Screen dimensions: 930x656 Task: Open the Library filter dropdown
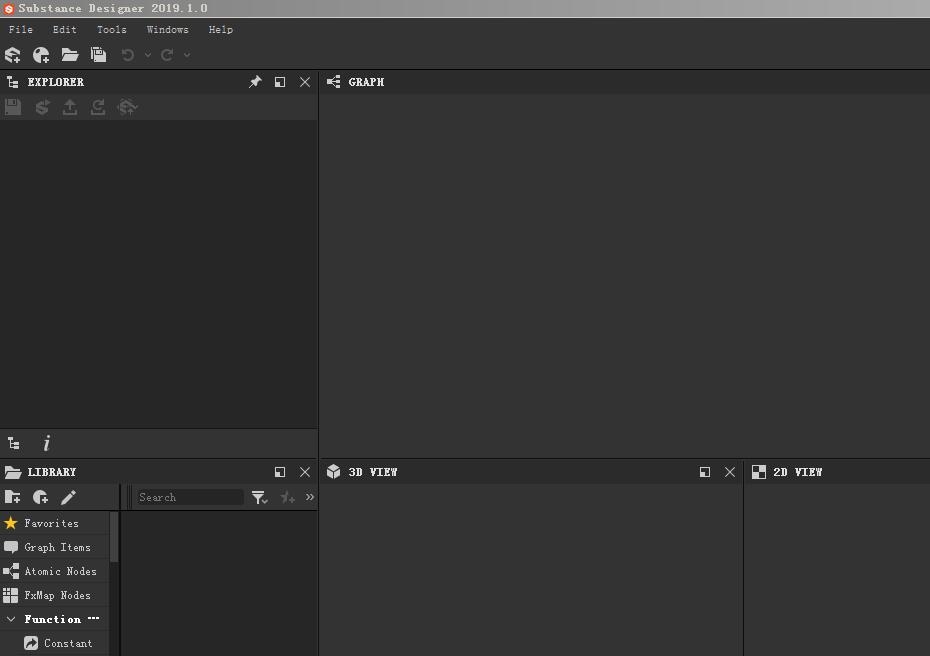tap(259, 497)
